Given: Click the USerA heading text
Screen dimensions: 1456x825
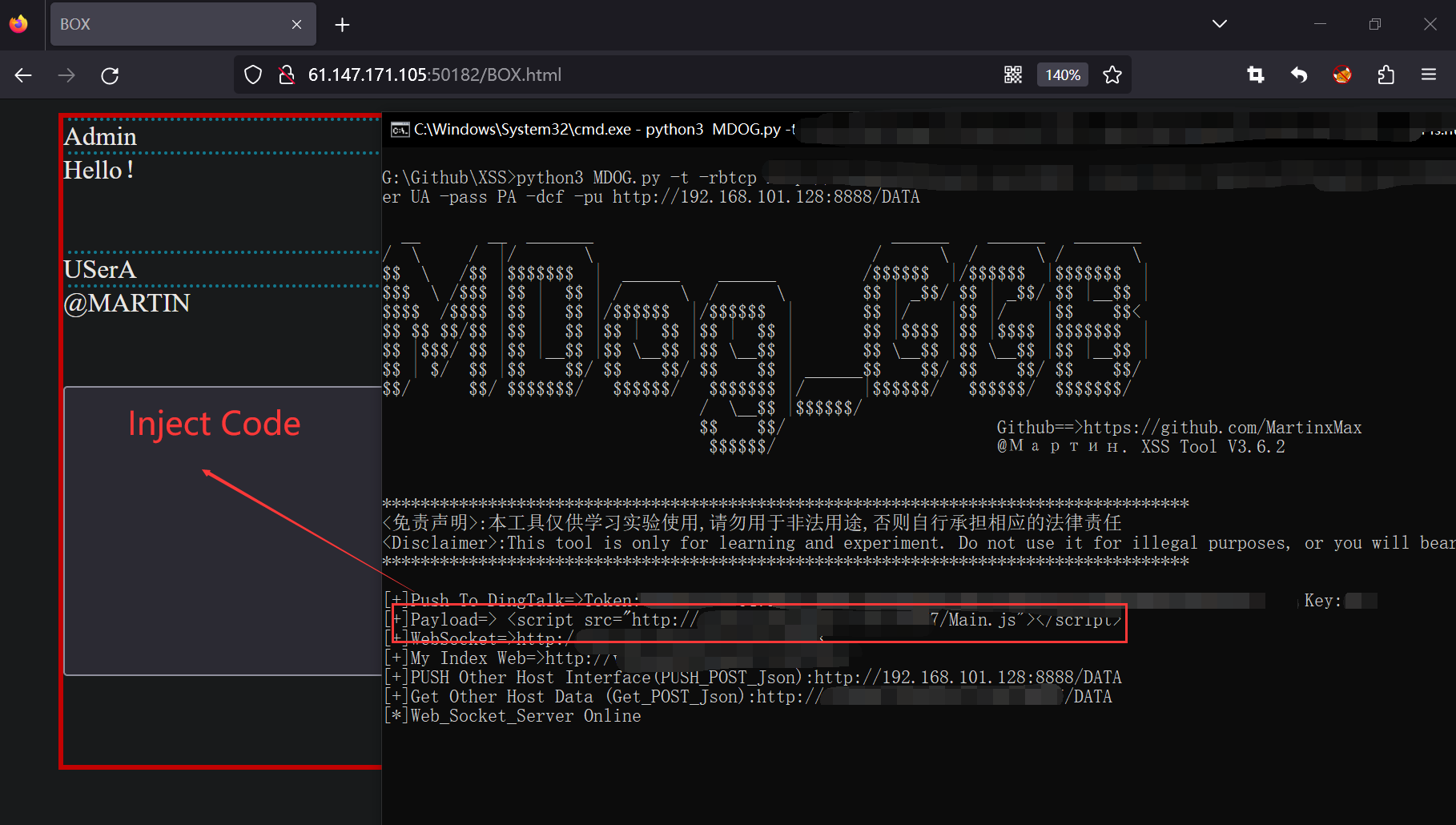Looking at the screenshot, I should coord(100,269).
